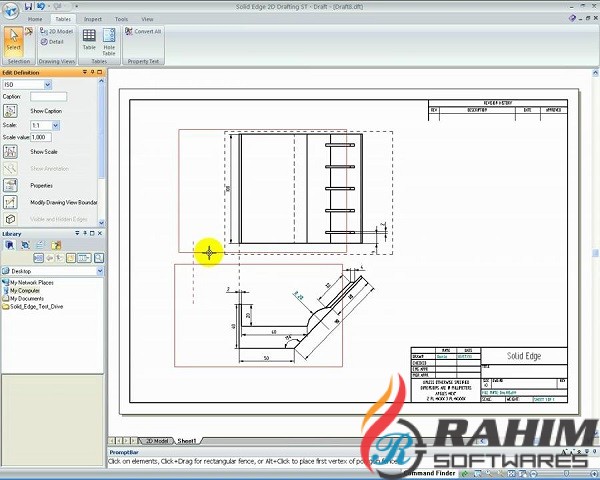Open the Scale 1:1 dropdown

point(55,125)
